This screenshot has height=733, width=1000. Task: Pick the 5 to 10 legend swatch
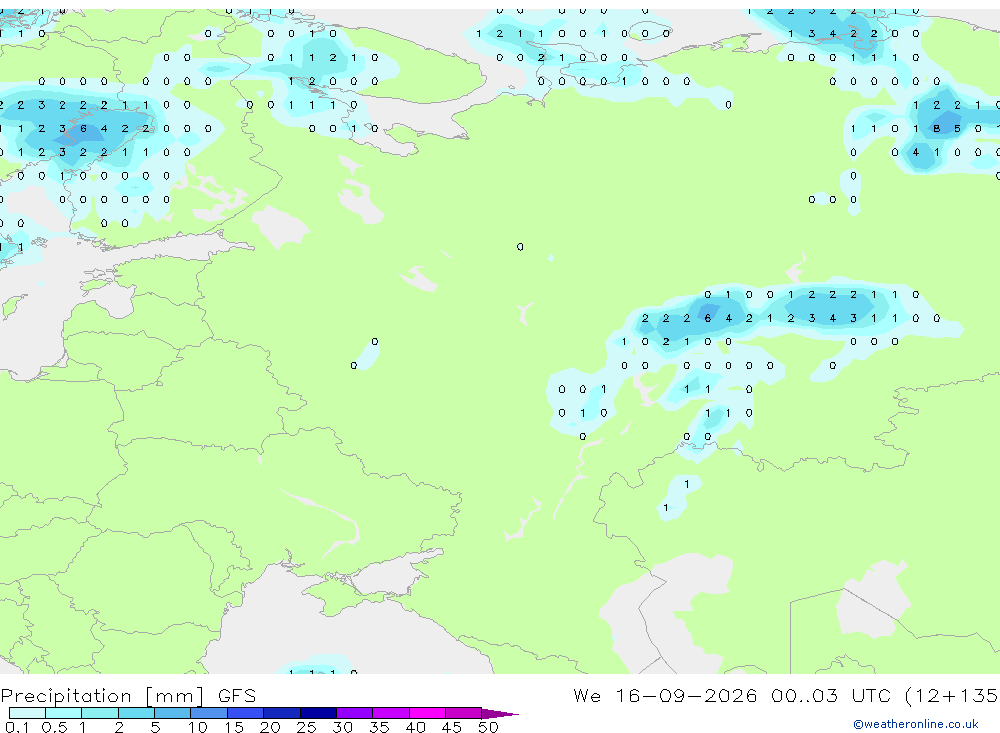pyautogui.click(x=173, y=713)
